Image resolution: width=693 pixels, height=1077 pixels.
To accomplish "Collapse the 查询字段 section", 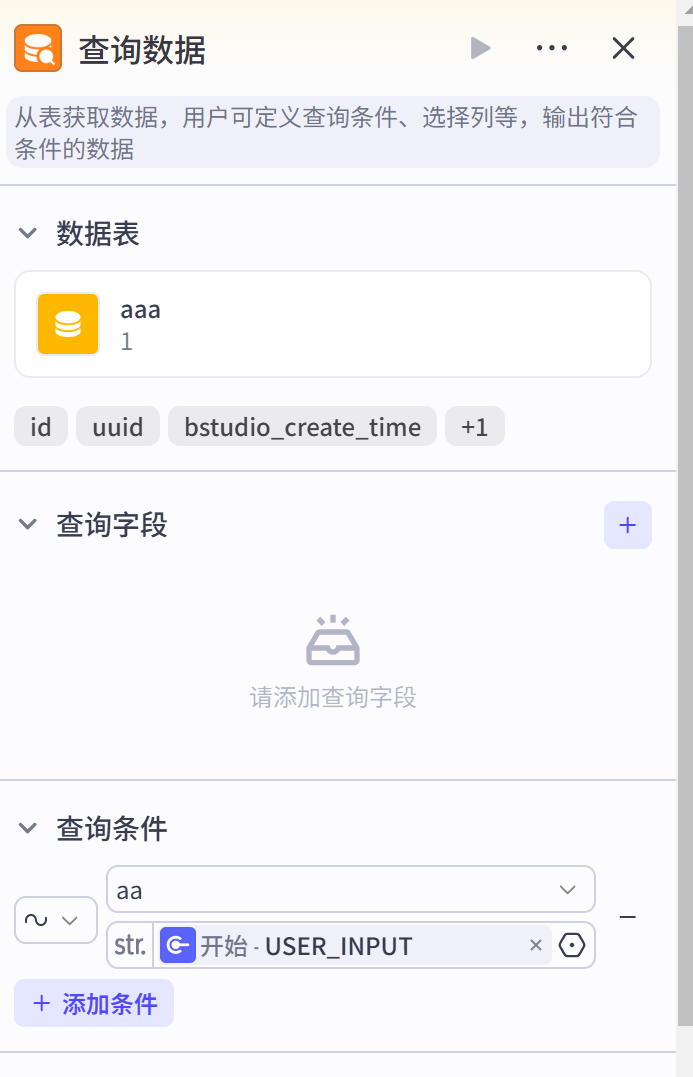I will click(27, 524).
